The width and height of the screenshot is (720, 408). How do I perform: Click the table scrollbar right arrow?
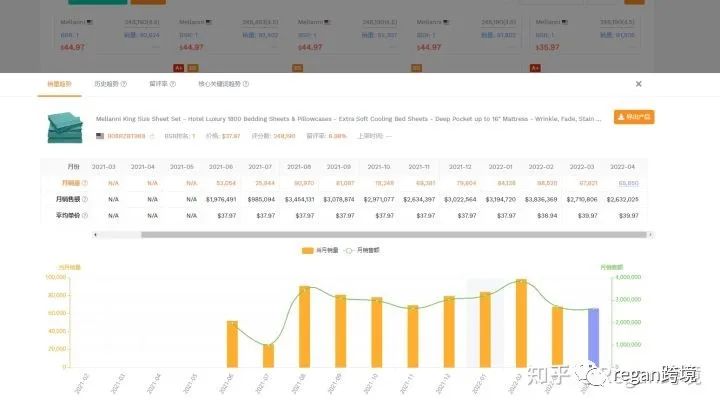click(650, 235)
